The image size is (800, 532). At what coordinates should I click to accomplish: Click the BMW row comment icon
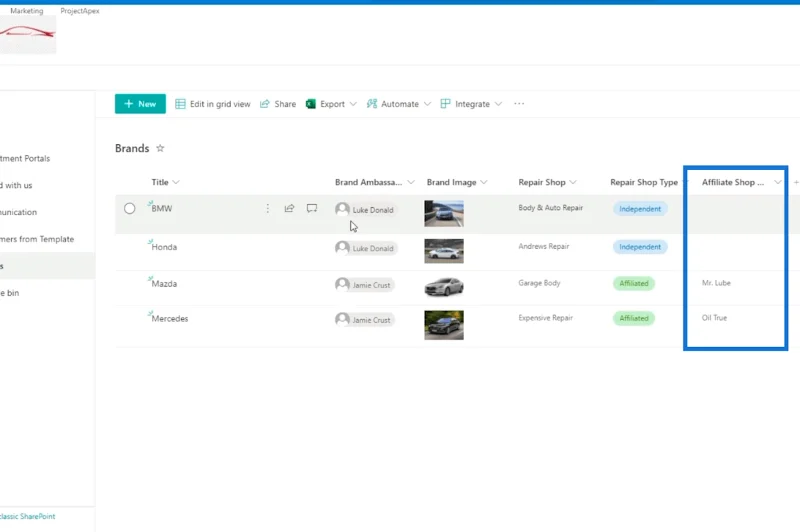(312, 208)
